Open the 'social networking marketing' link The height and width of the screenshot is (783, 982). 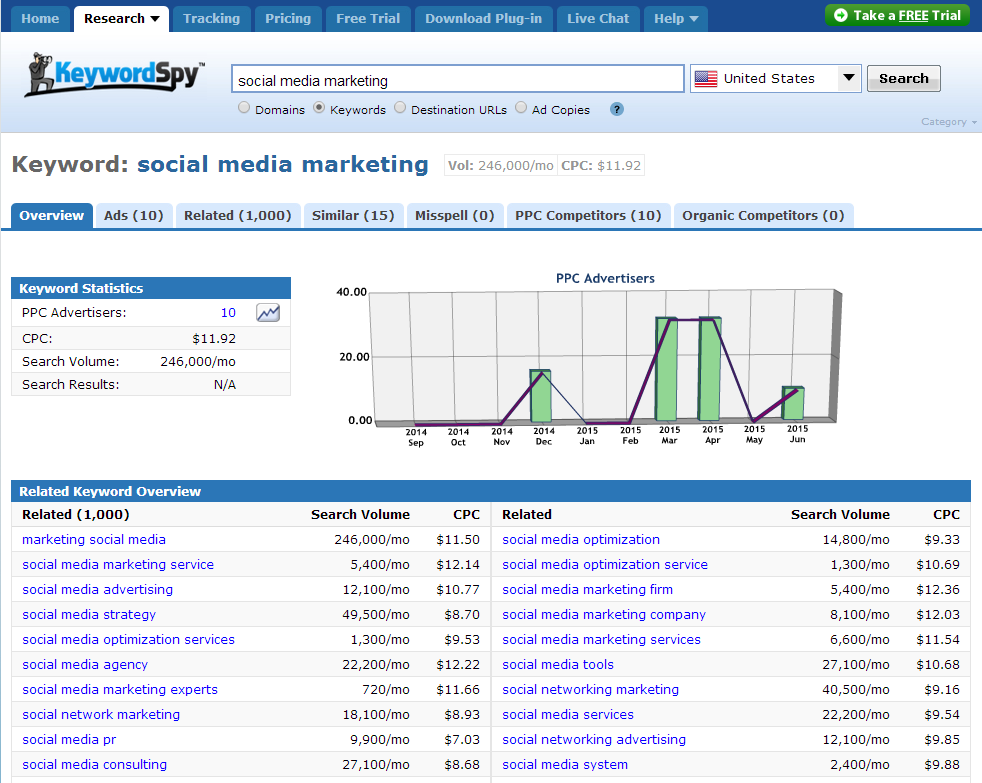[591, 690]
